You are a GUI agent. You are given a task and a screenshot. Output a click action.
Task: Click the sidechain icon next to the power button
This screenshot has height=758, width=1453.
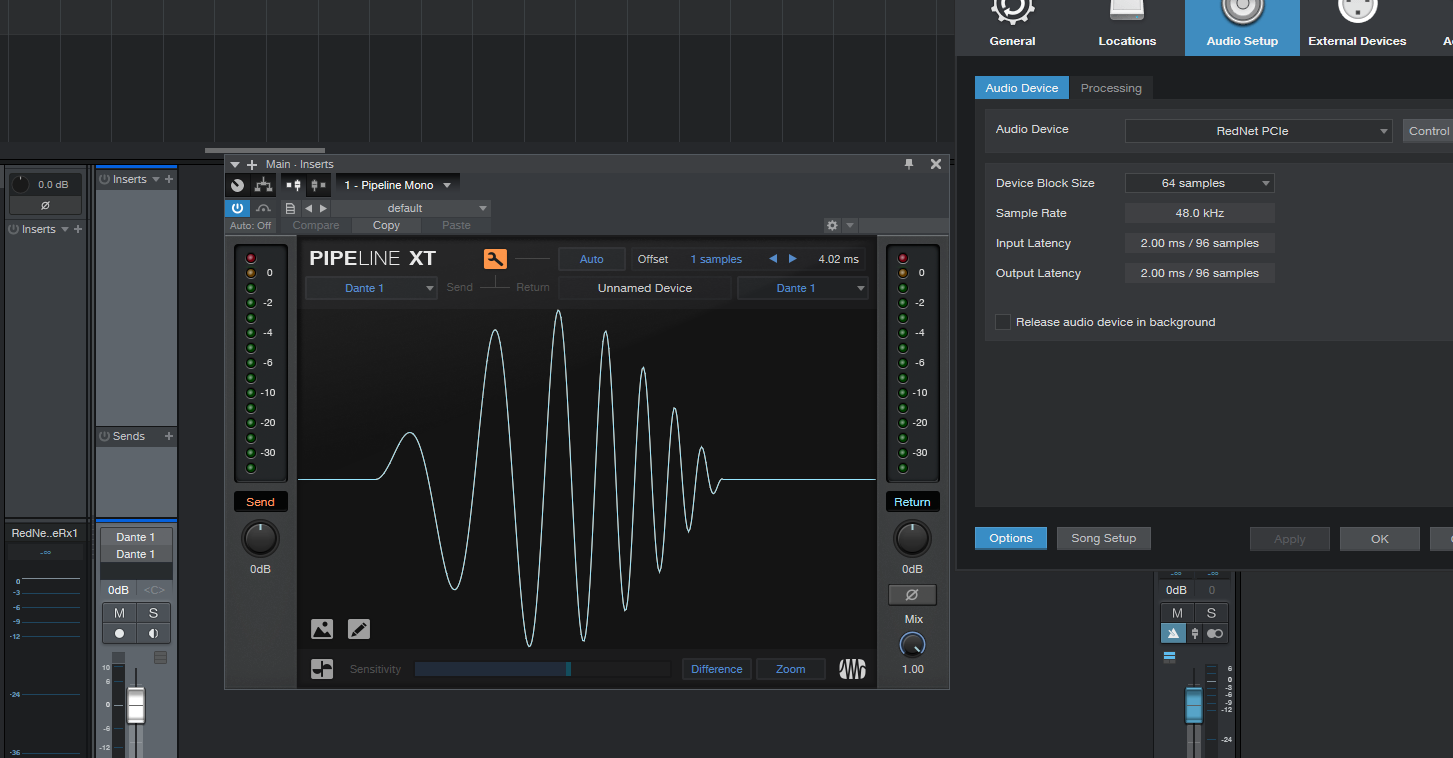tap(263, 208)
